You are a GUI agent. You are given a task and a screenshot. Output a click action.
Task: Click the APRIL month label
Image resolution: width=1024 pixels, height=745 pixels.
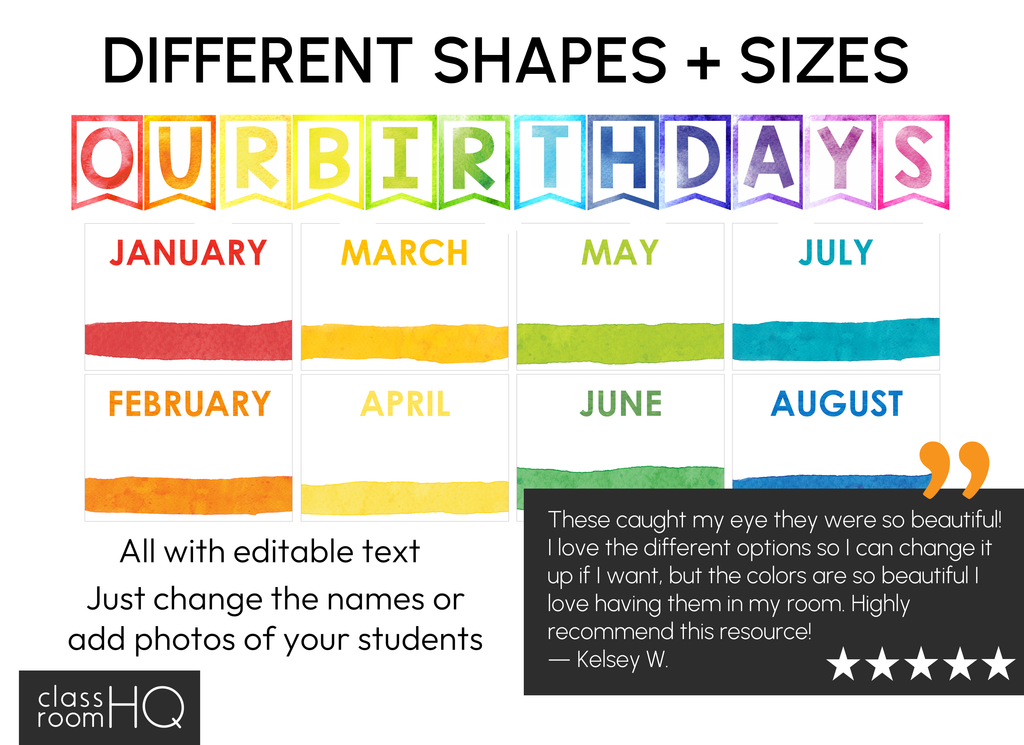[x=405, y=404]
